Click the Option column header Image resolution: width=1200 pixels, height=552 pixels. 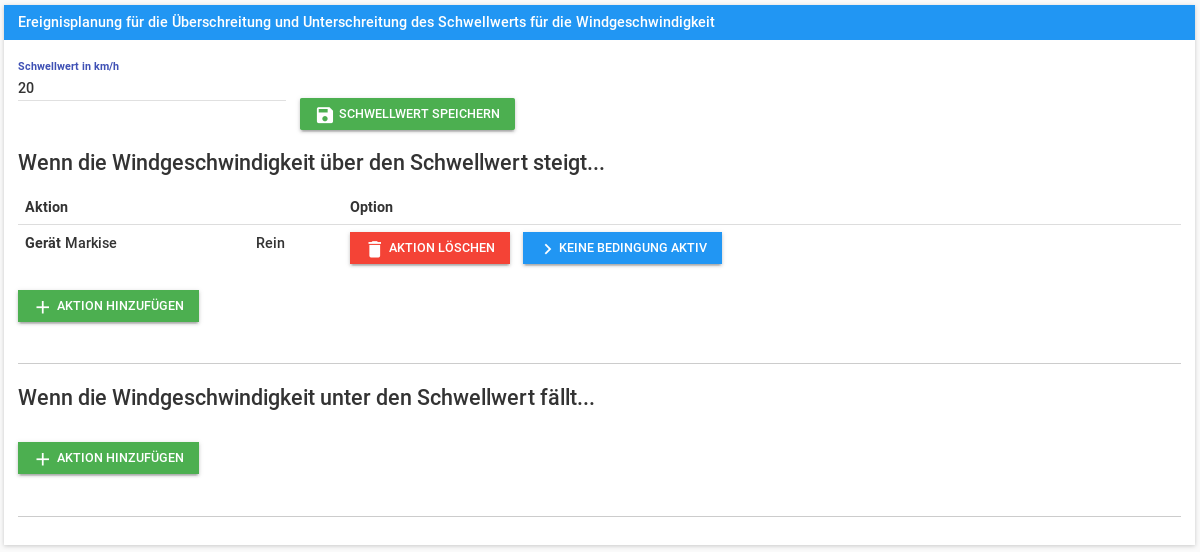371,207
